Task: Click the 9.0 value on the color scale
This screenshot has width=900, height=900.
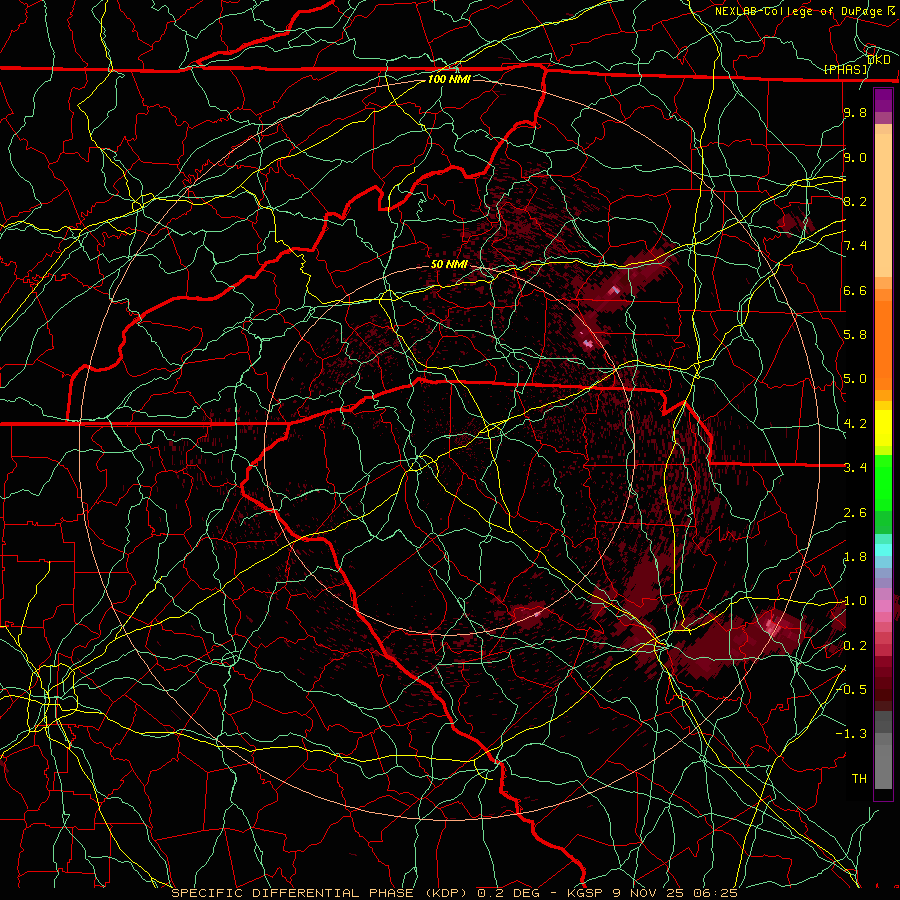Action: tap(855, 157)
